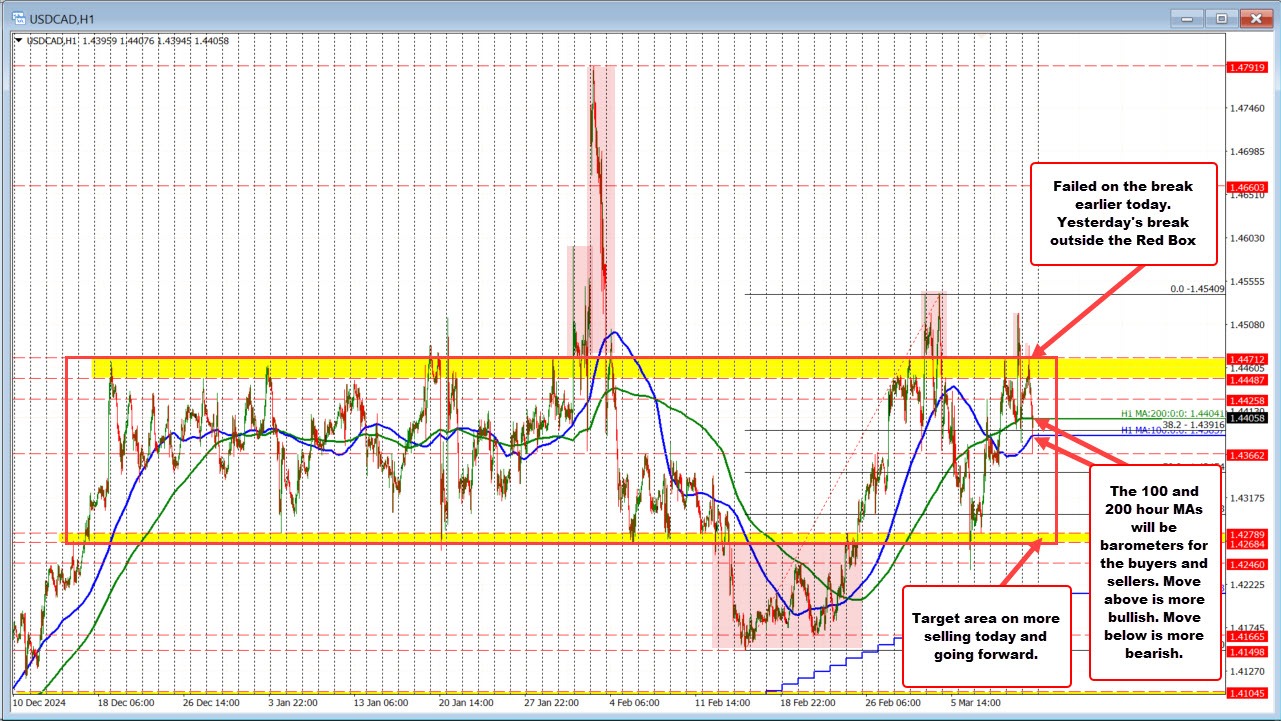Screen dimensions: 1281x721
Task: Click the red box trendline border
Action: pos(65,450)
